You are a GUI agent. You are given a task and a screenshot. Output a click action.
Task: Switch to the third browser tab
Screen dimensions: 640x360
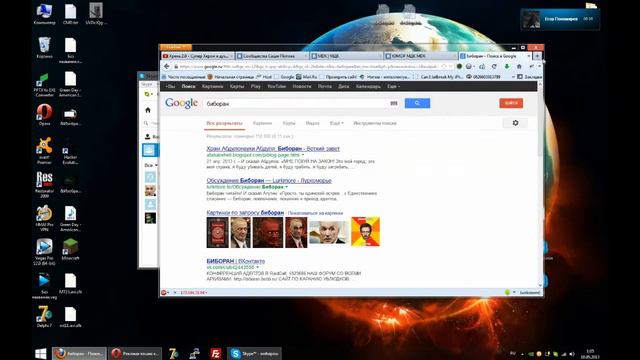coord(346,56)
